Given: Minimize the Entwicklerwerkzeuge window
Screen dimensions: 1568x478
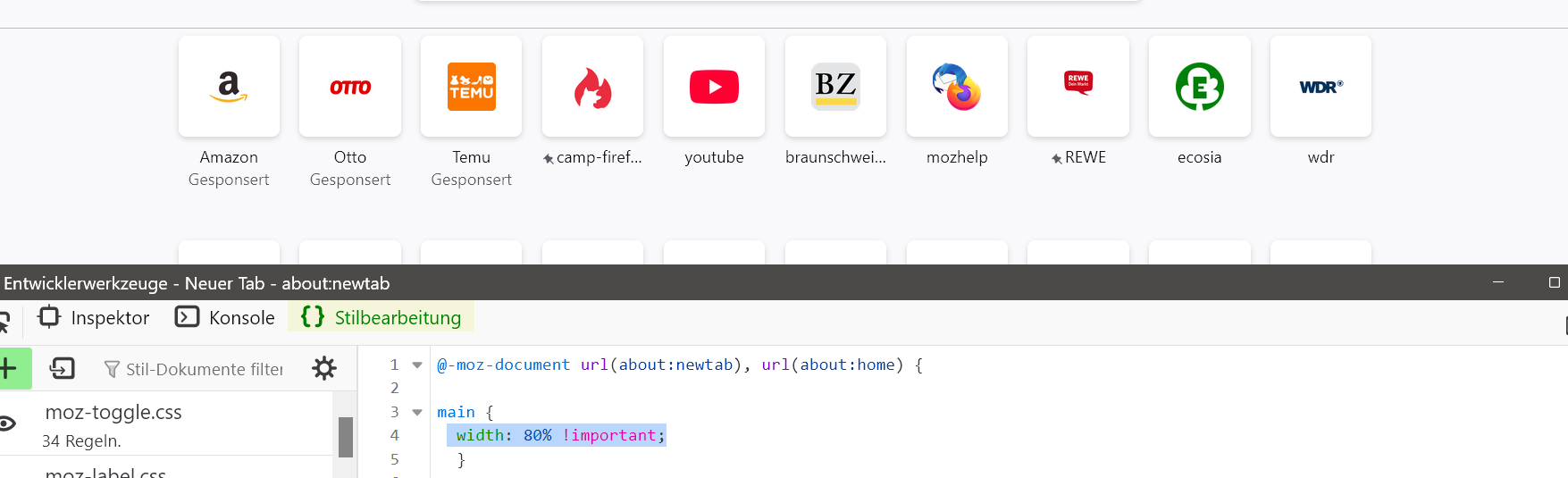Looking at the screenshot, I should (x=1498, y=282).
